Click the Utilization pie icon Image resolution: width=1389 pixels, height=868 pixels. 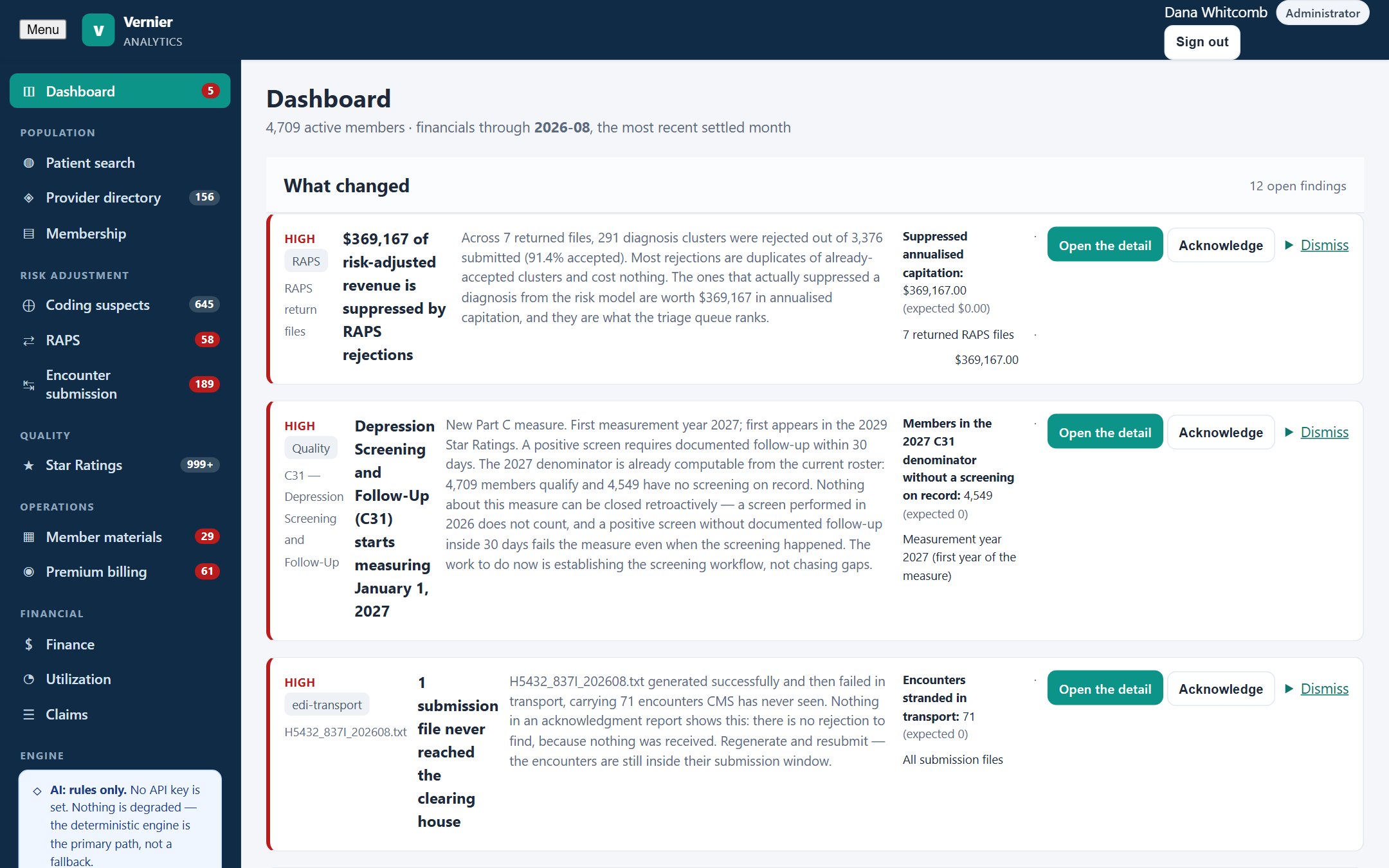(29, 679)
